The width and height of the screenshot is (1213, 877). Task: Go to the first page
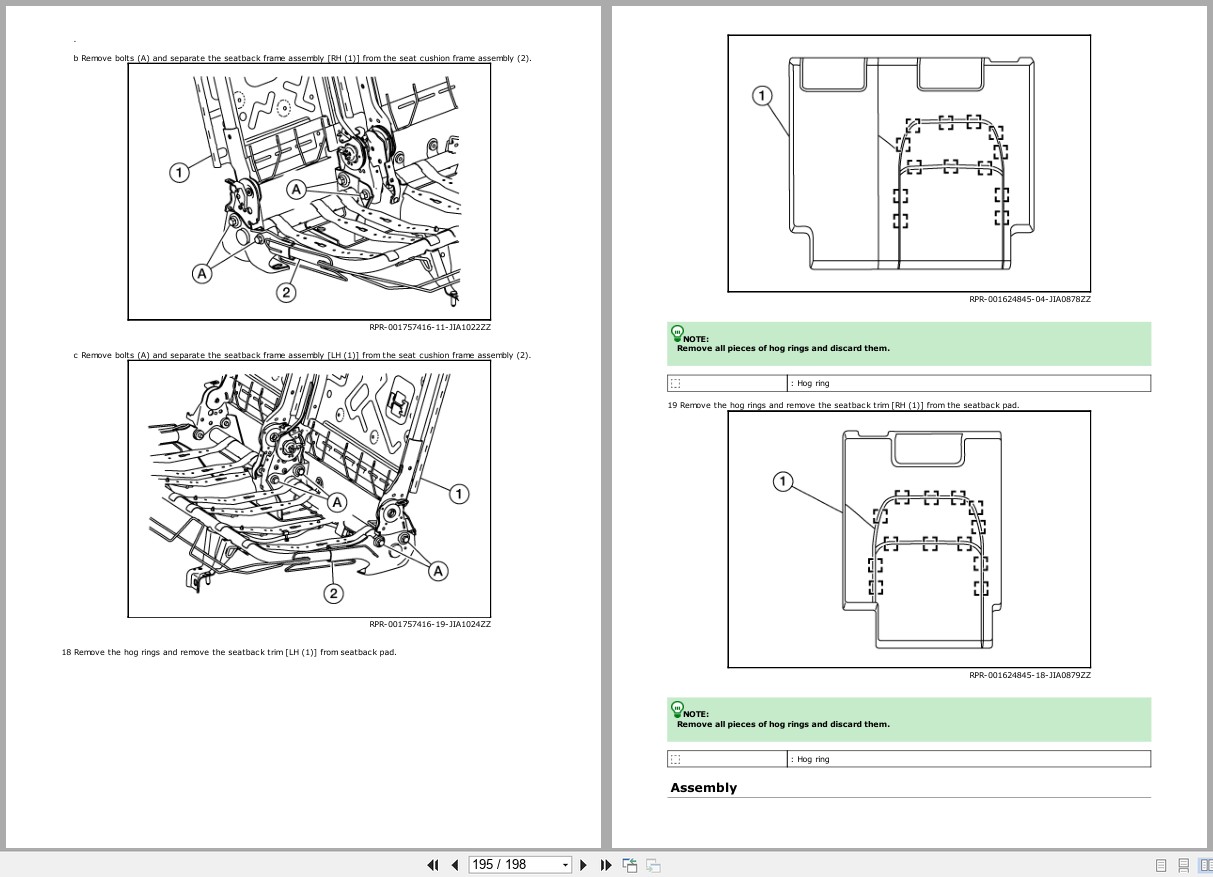click(x=433, y=865)
